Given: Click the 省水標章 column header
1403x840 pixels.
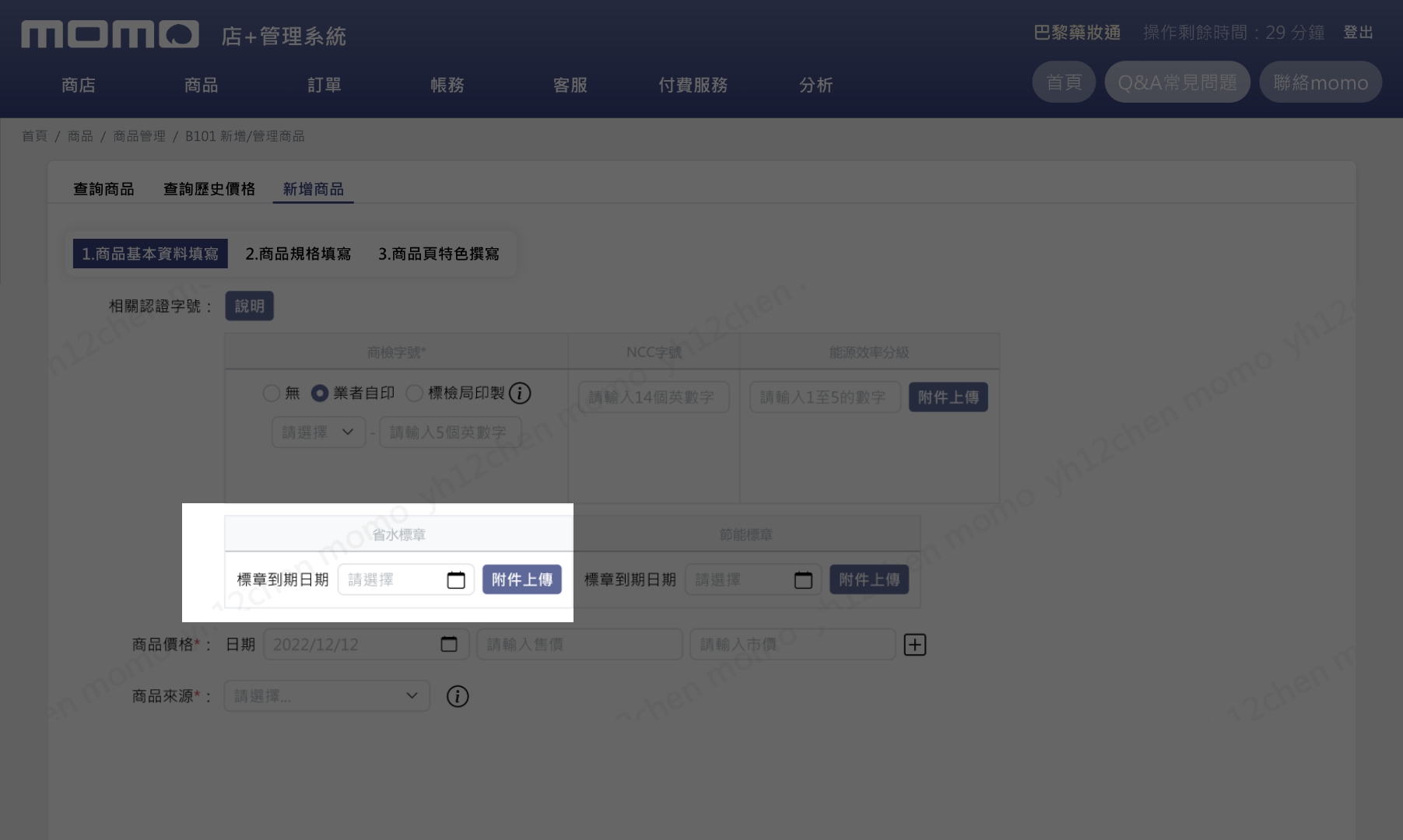Looking at the screenshot, I should click(398, 534).
